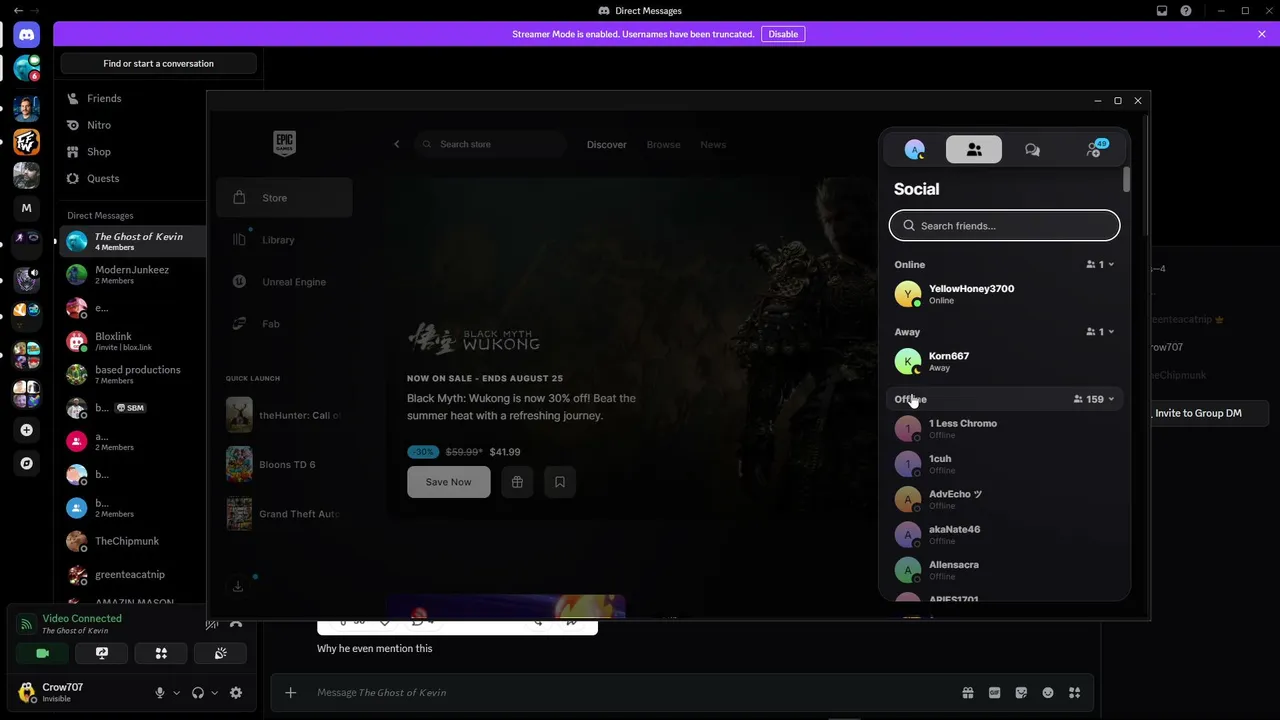The image size is (1280, 720).
Task: Open Discord home direct messages icon
Action: pos(27,35)
